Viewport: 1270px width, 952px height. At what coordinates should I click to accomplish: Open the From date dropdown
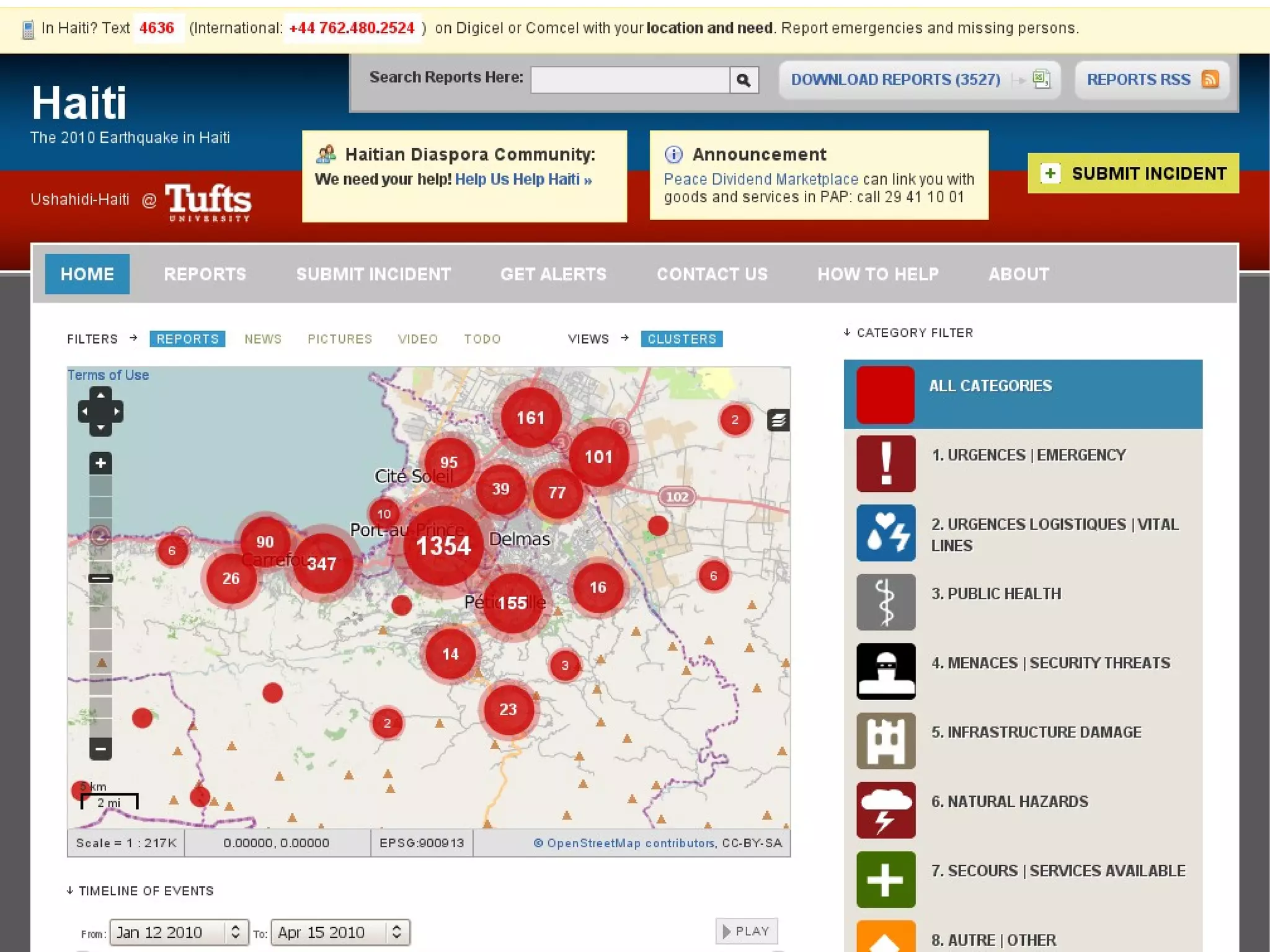point(180,932)
